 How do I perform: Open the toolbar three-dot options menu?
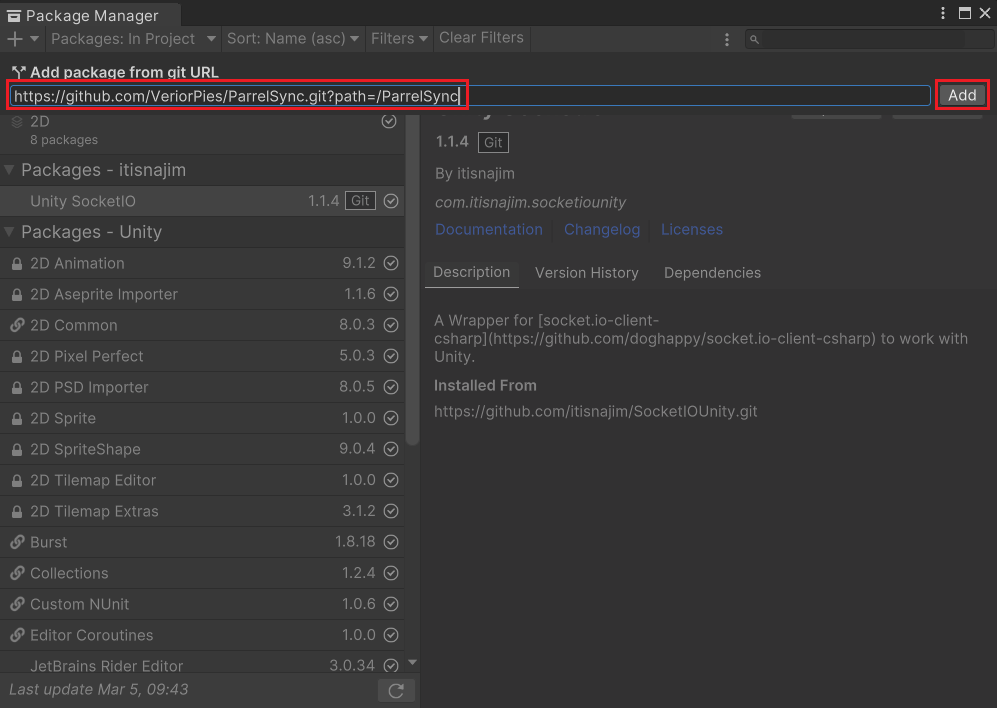tap(727, 39)
